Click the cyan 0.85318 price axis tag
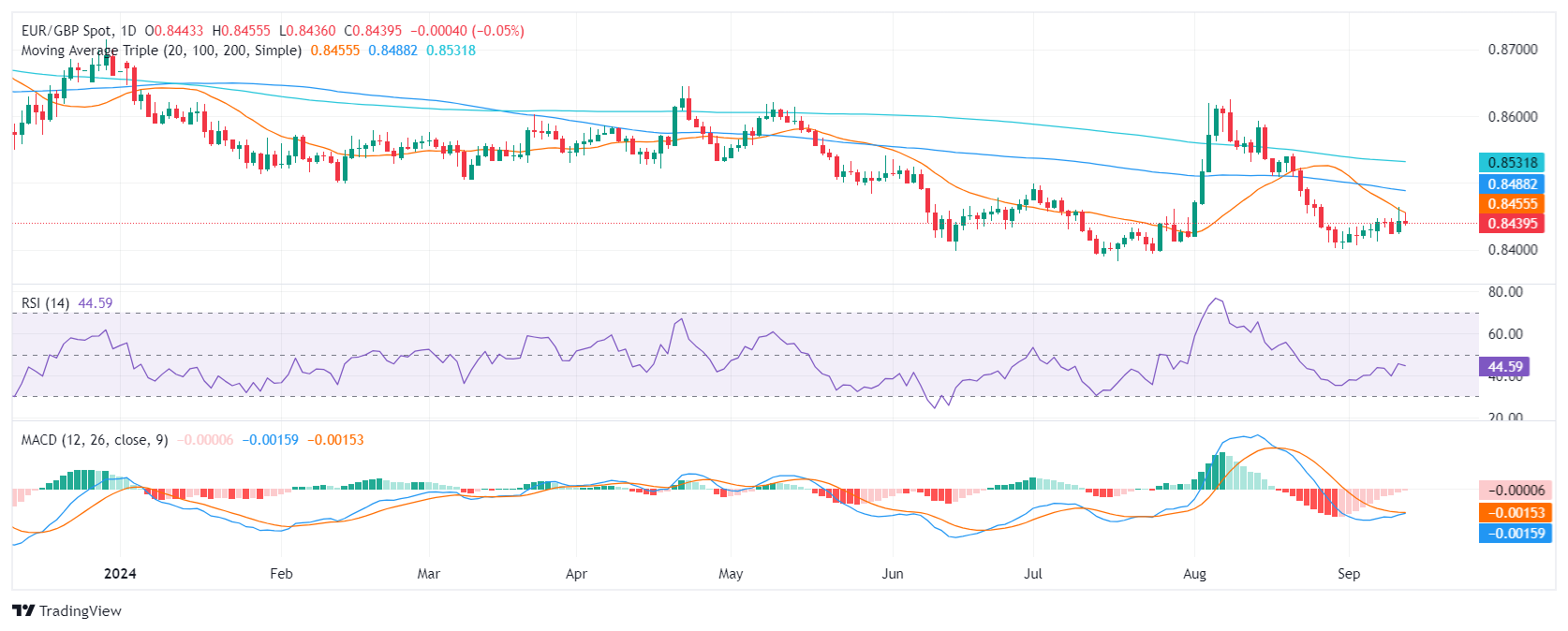 pos(1512,163)
